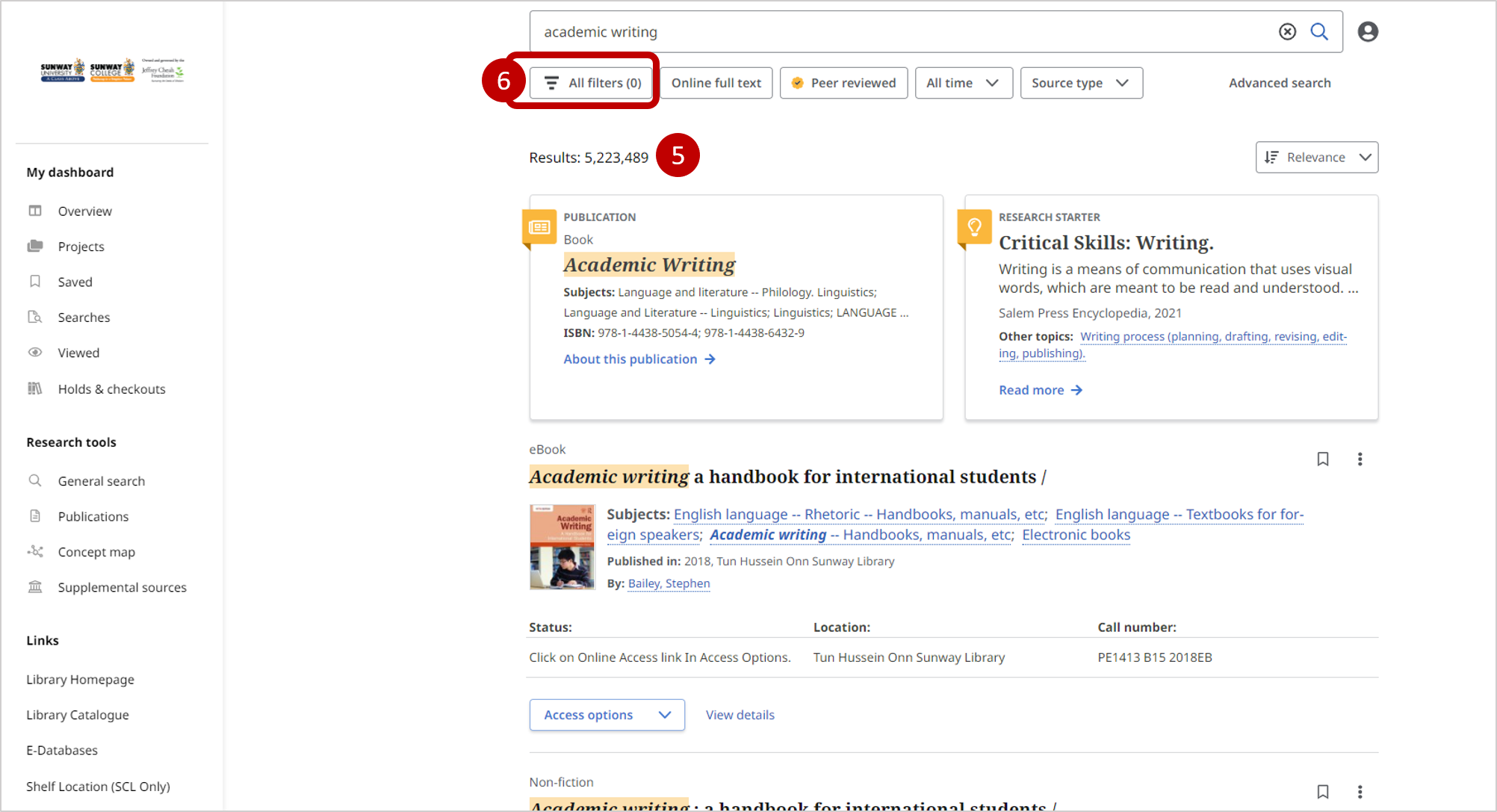Viewport: 1497px width, 812px height.
Task: Bookmark the Non-fiction result below
Action: [1323, 791]
